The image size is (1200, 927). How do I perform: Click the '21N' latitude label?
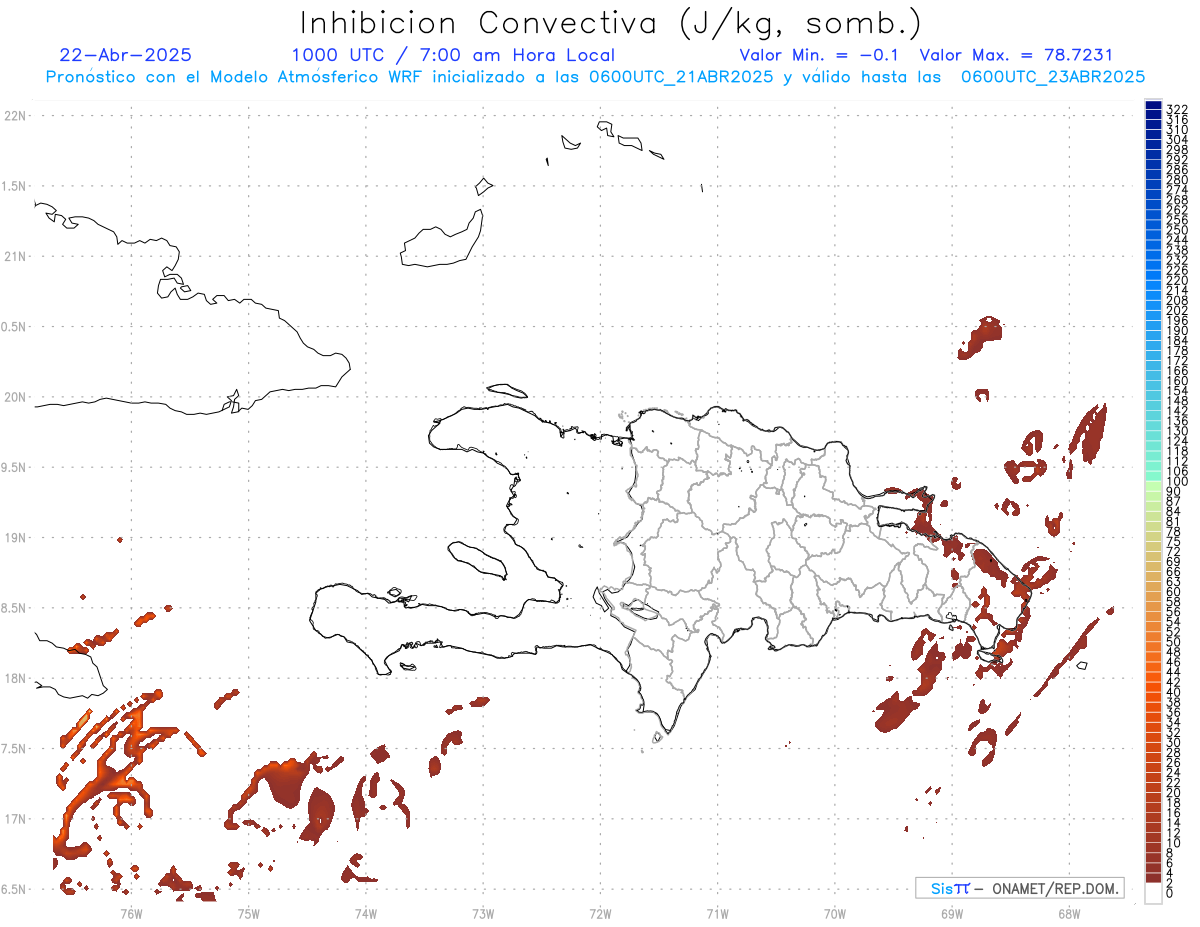click(14, 257)
